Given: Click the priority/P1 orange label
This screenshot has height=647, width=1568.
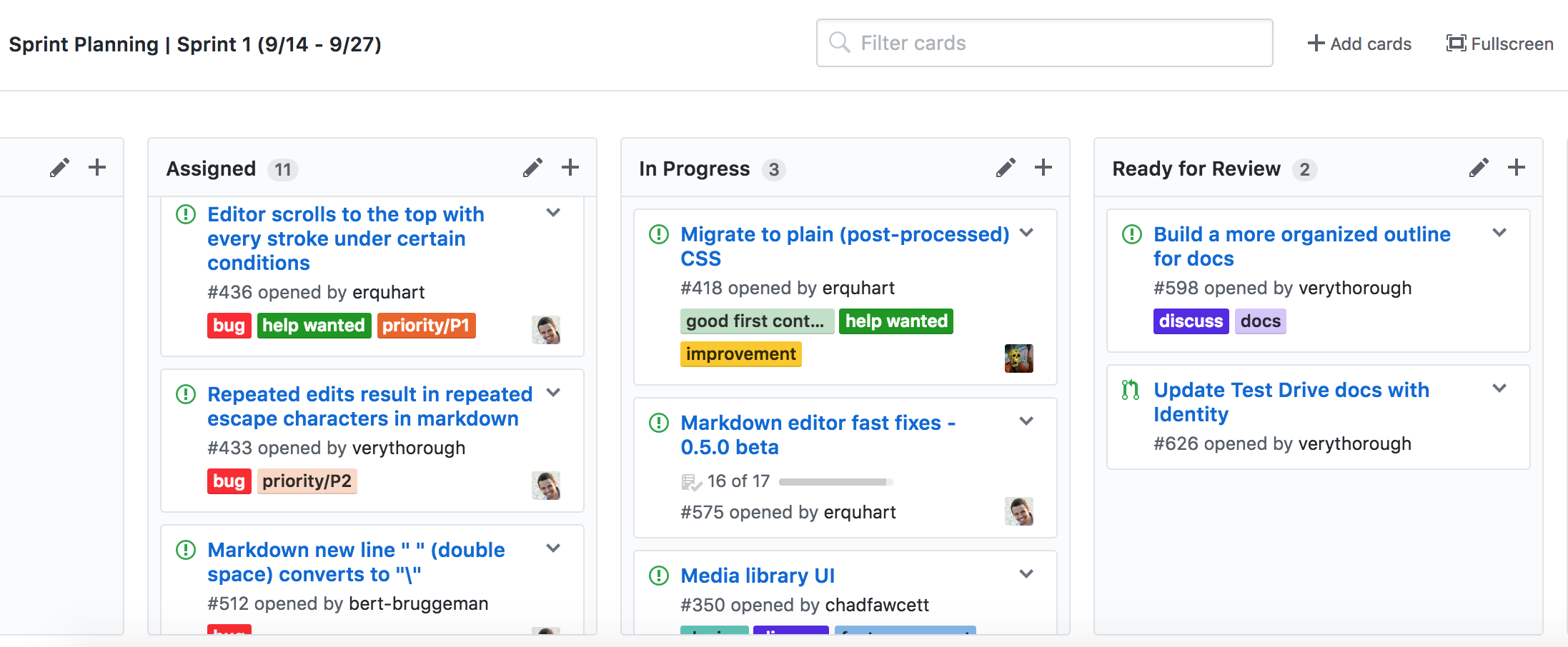Looking at the screenshot, I should pyautogui.click(x=426, y=326).
